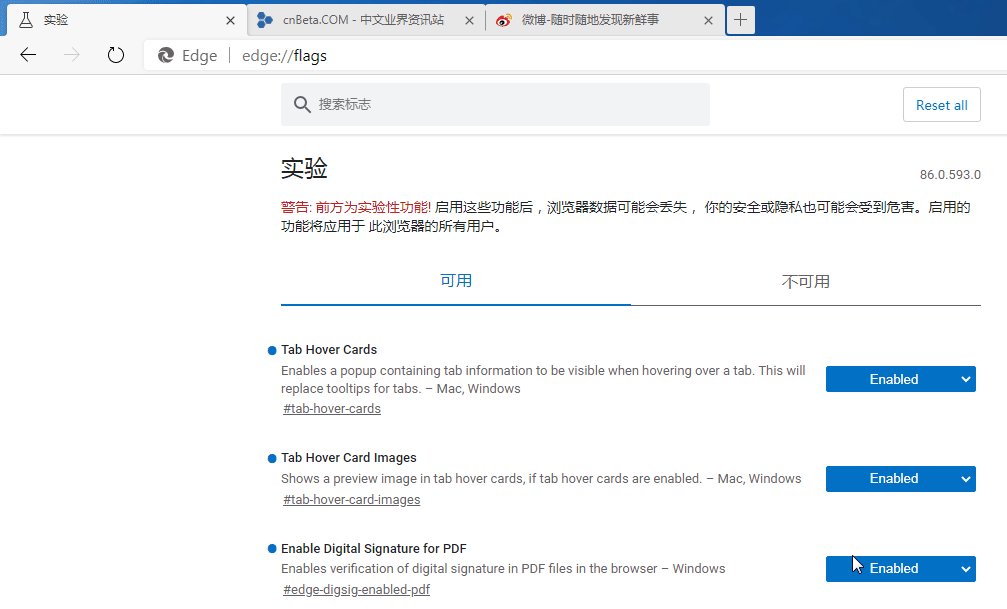Open the #tab-hover-cards anchor link
Image resolution: width=1007 pixels, height=609 pixels.
332,409
